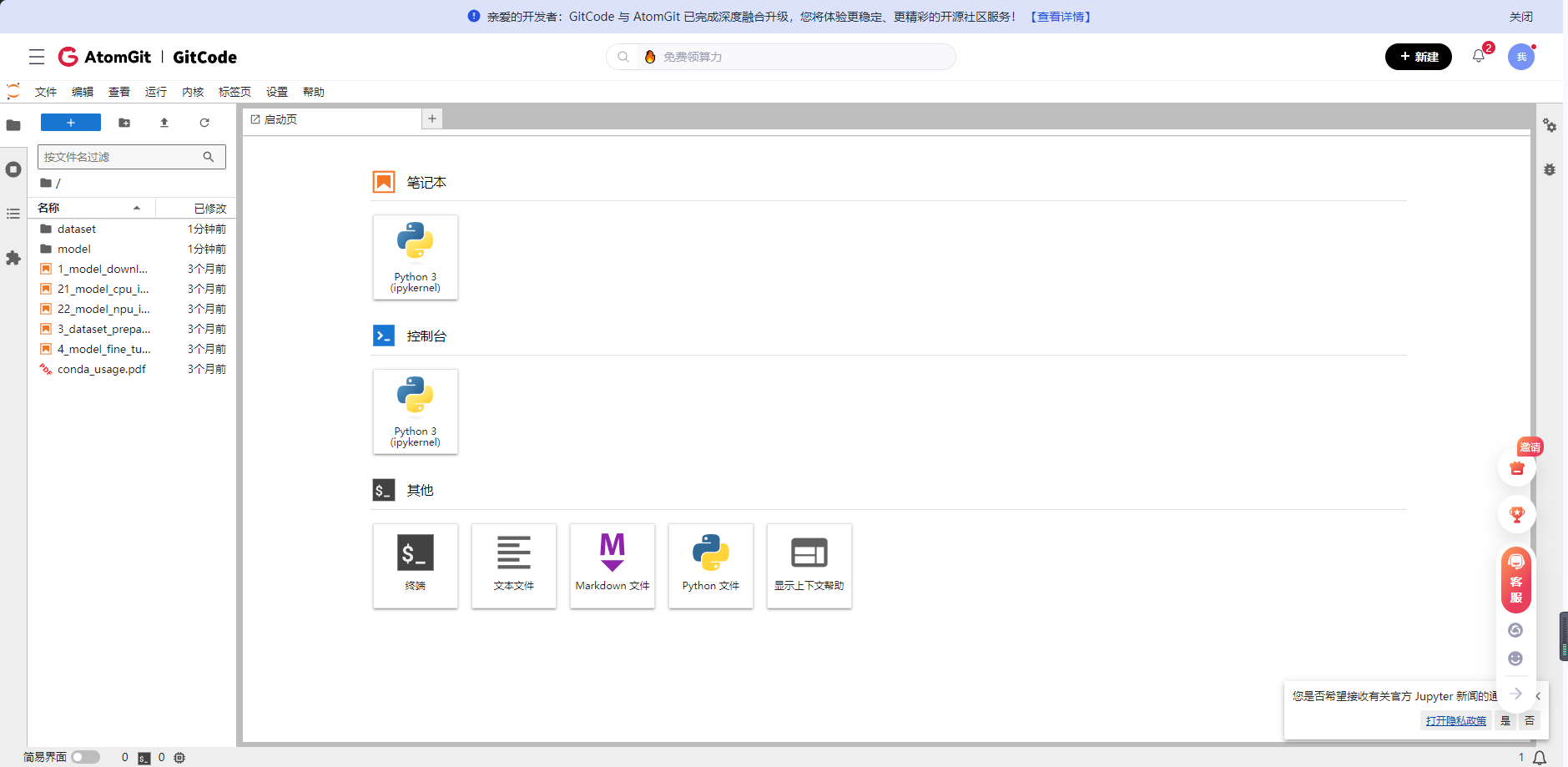Open the 编辑 menu
Viewport: 1568px width, 767px height.
[83, 92]
